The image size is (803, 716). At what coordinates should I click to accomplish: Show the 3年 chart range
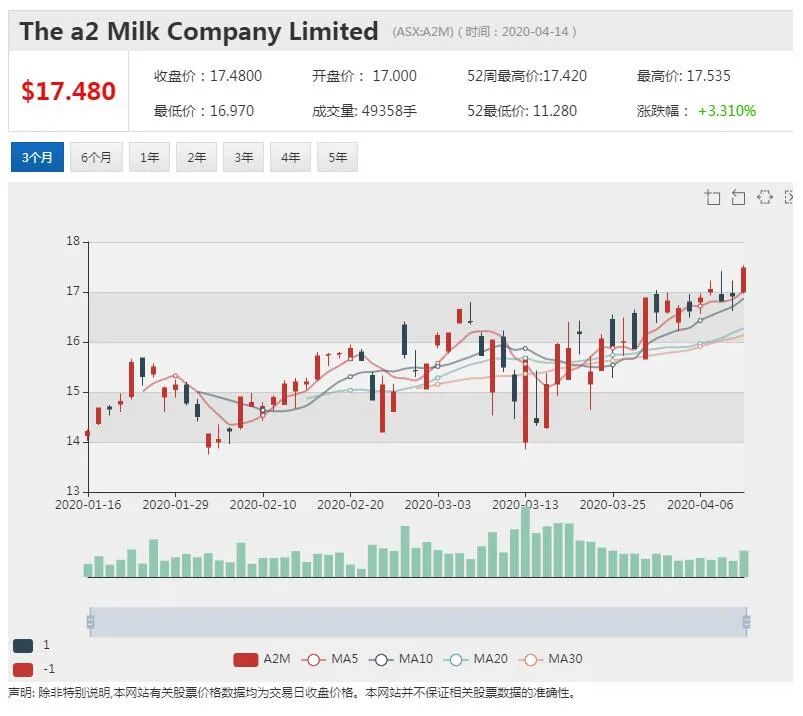pyautogui.click(x=244, y=157)
